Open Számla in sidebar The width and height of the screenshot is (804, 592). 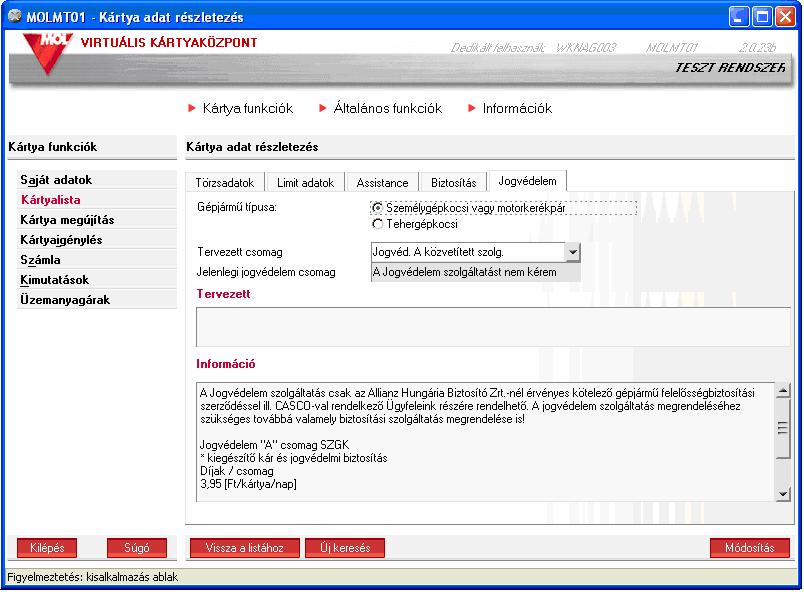(96, 260)
